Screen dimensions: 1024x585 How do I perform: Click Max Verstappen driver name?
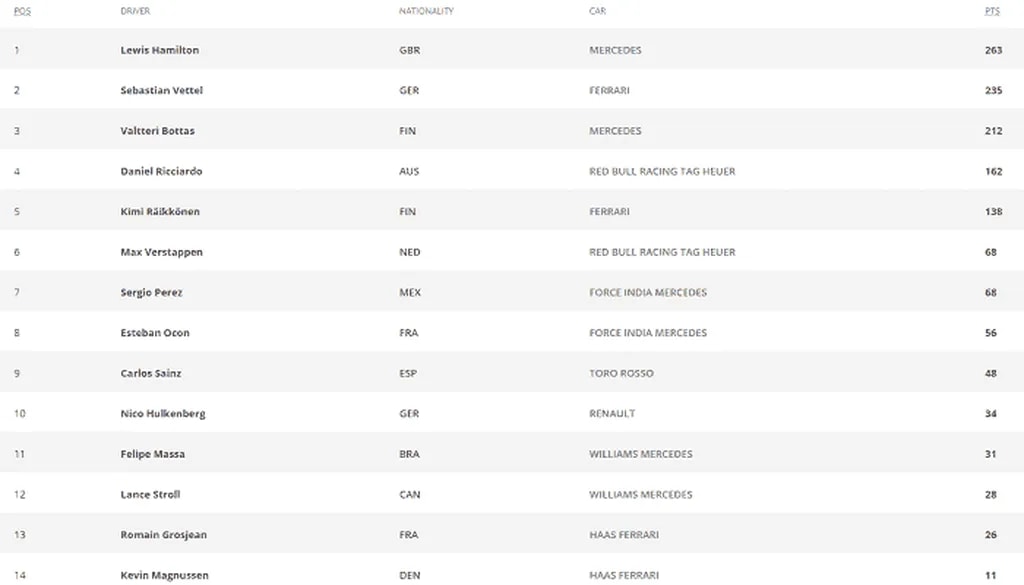(x=161, y=252)
